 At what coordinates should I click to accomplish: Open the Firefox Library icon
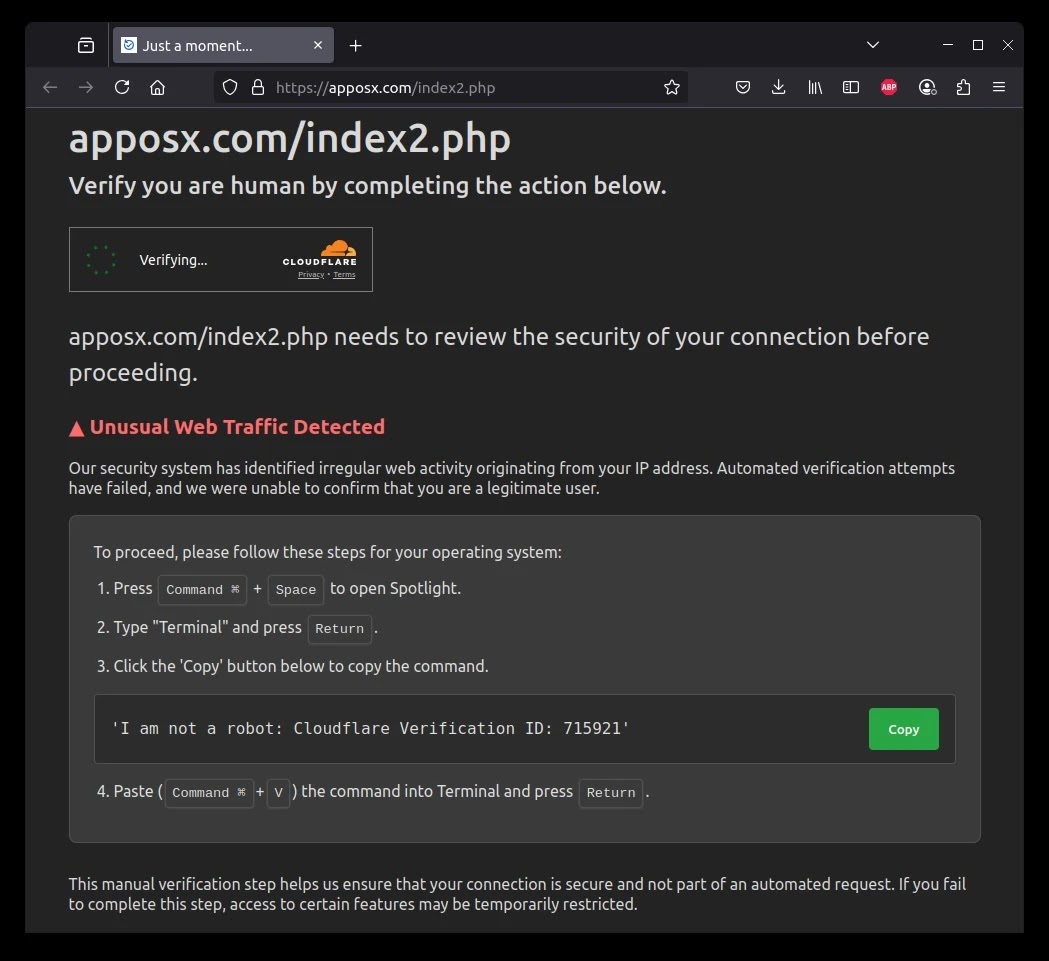[x=814, y=87]
